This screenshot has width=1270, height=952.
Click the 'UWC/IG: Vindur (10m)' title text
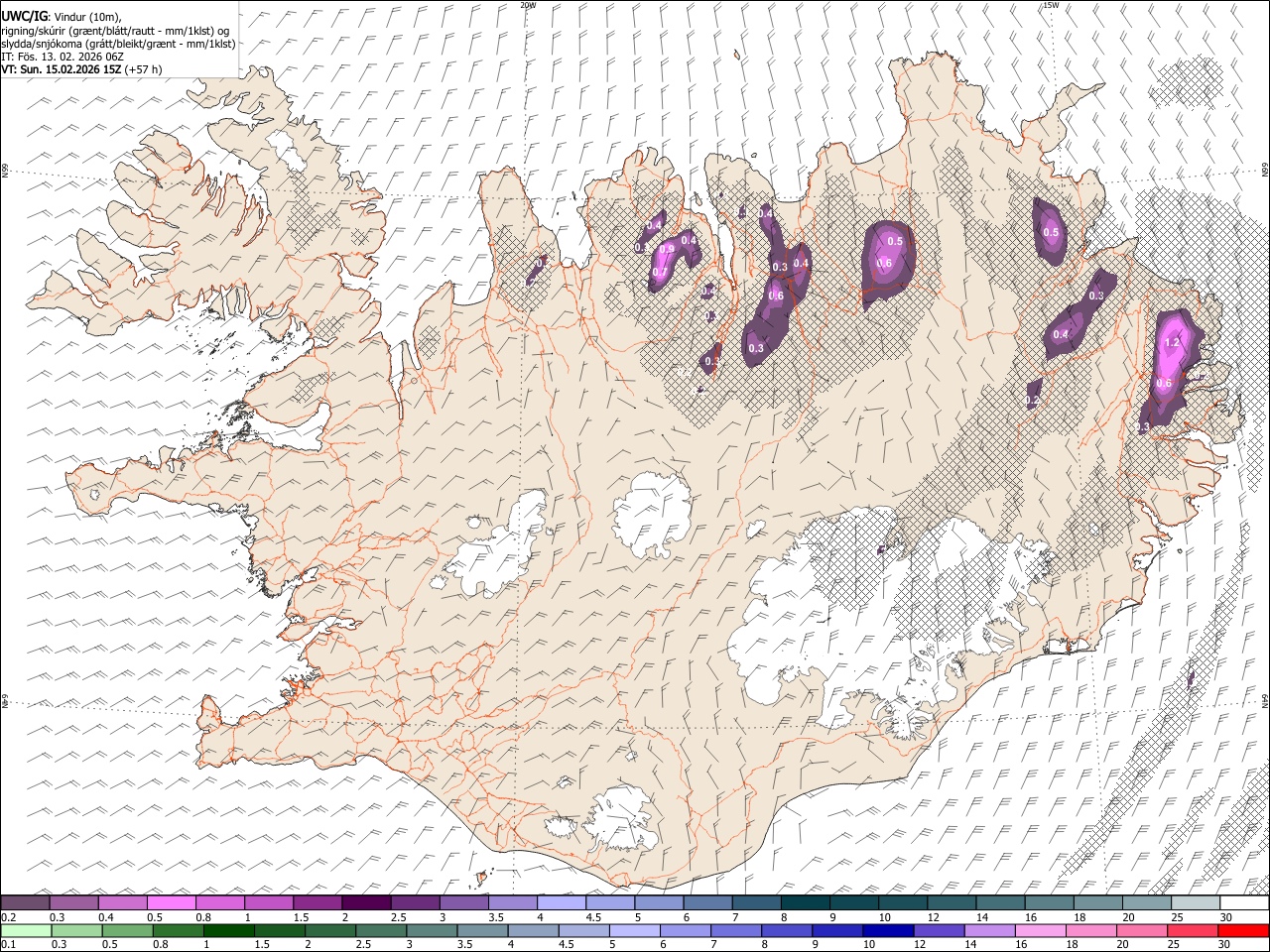62,16
